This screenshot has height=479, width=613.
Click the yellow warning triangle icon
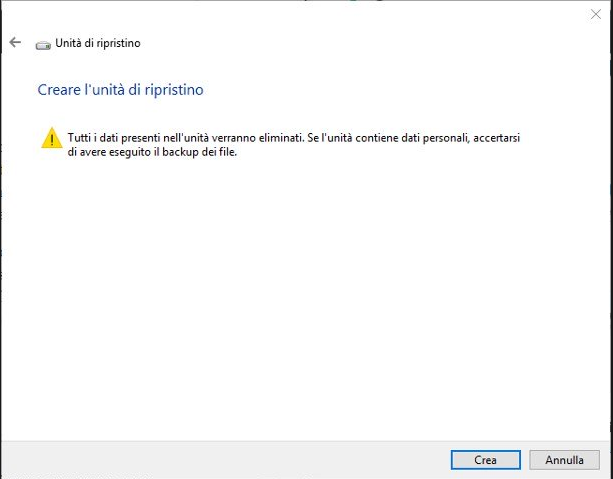point(51,139)
